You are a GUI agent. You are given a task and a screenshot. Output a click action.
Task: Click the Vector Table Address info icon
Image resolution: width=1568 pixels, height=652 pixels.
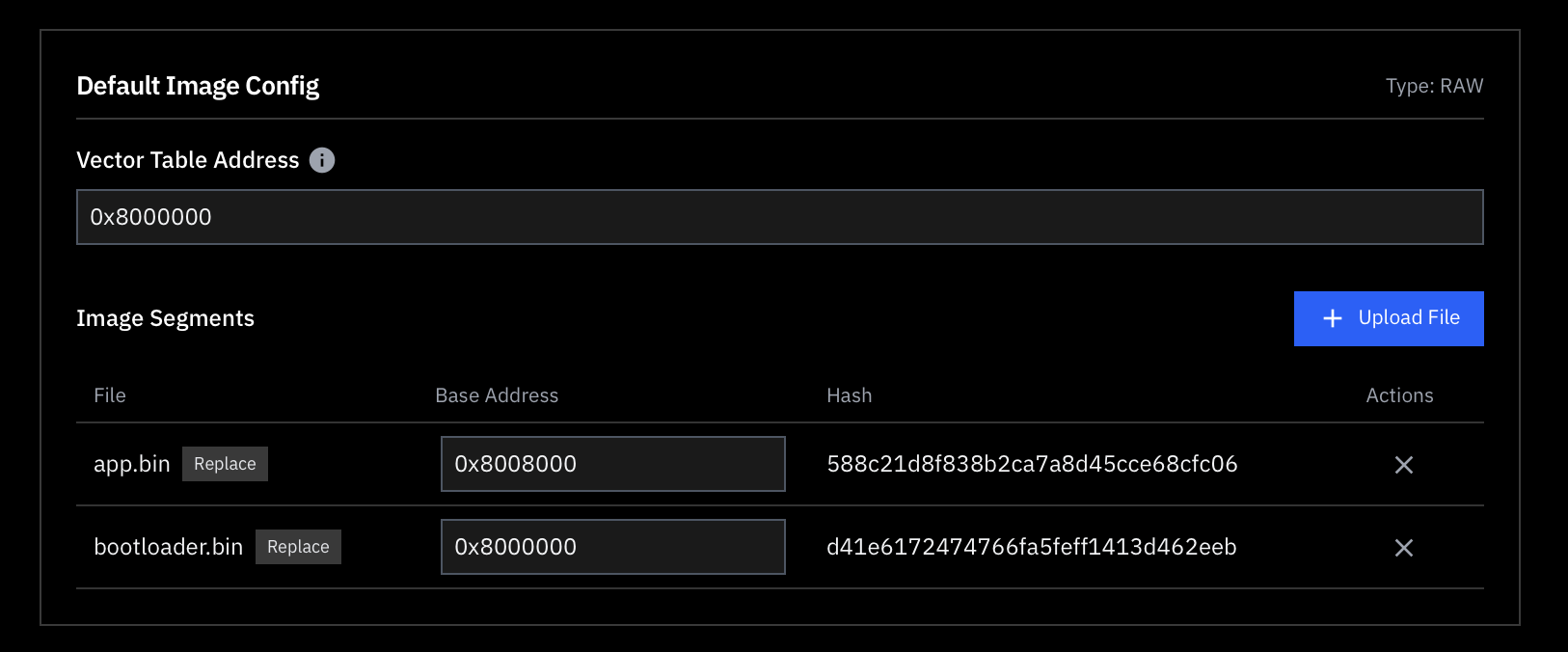click(322, 160)
